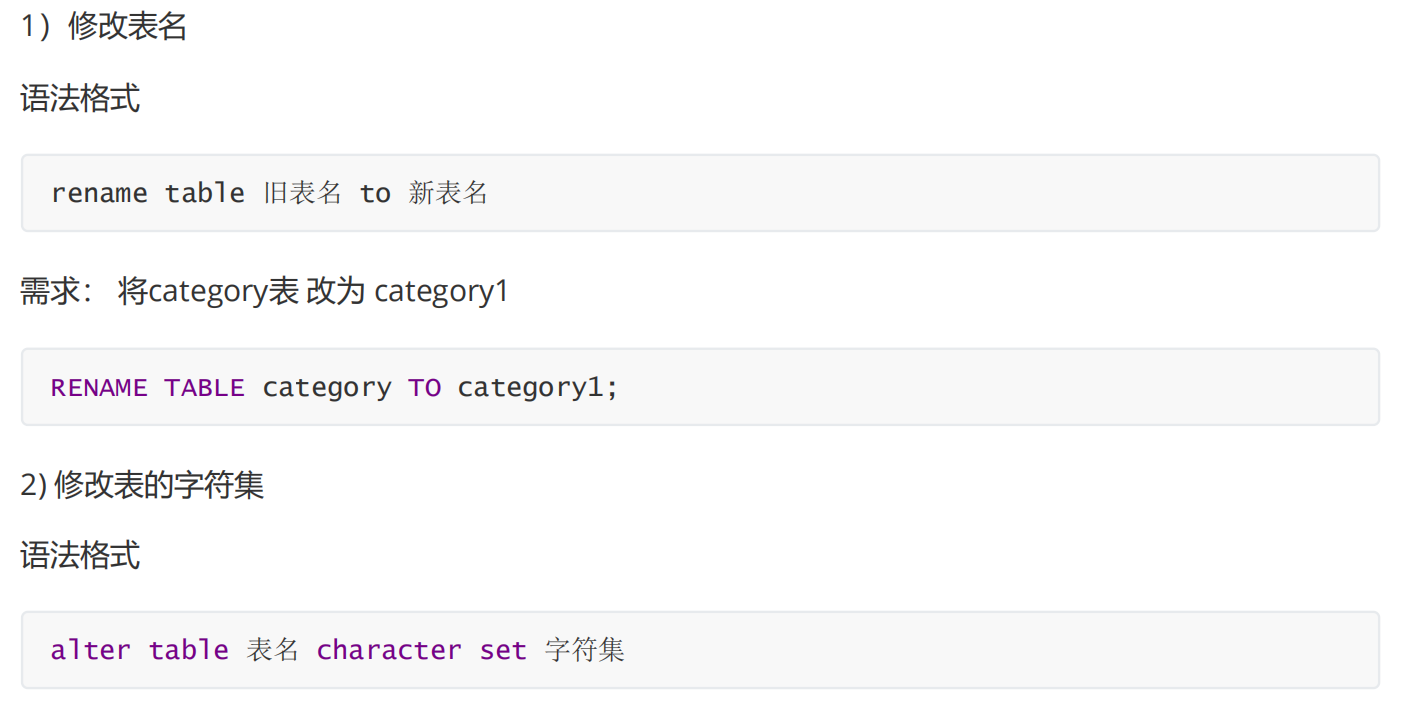
Task: Click the "set" keyword in the alter statement
Action: 503,650
